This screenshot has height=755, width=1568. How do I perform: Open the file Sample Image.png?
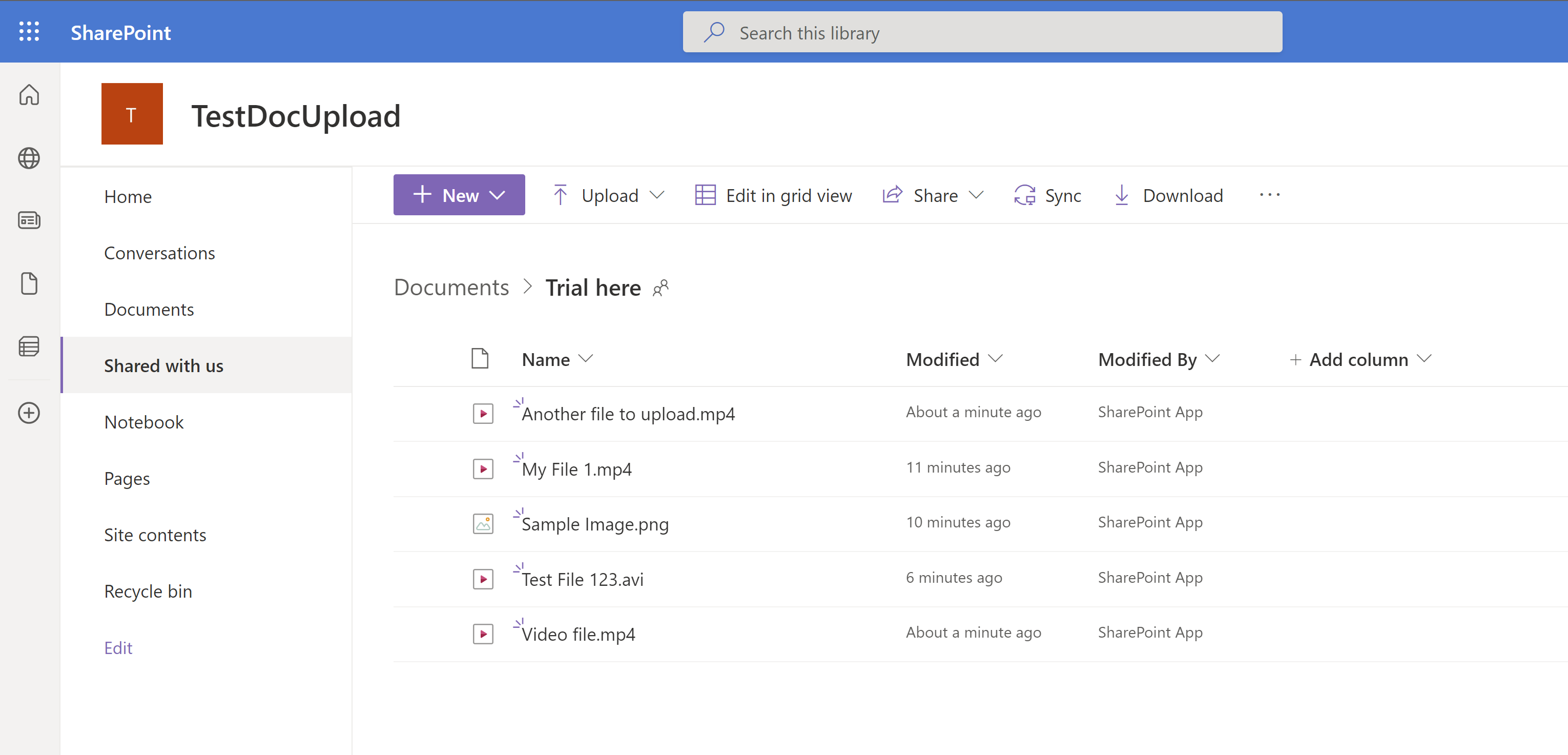(595, 524)
